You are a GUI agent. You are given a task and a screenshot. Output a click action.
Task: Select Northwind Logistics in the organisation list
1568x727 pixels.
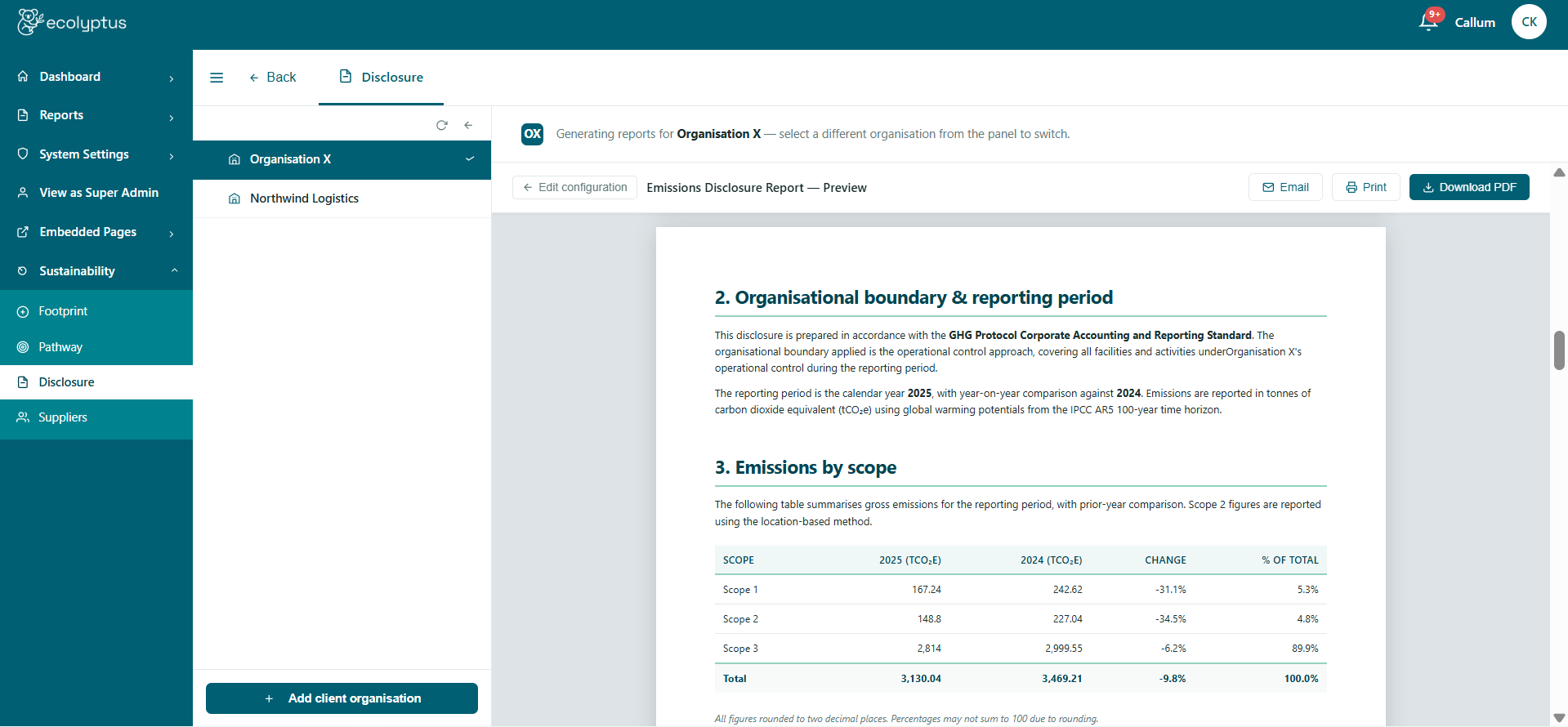[342, 198]
